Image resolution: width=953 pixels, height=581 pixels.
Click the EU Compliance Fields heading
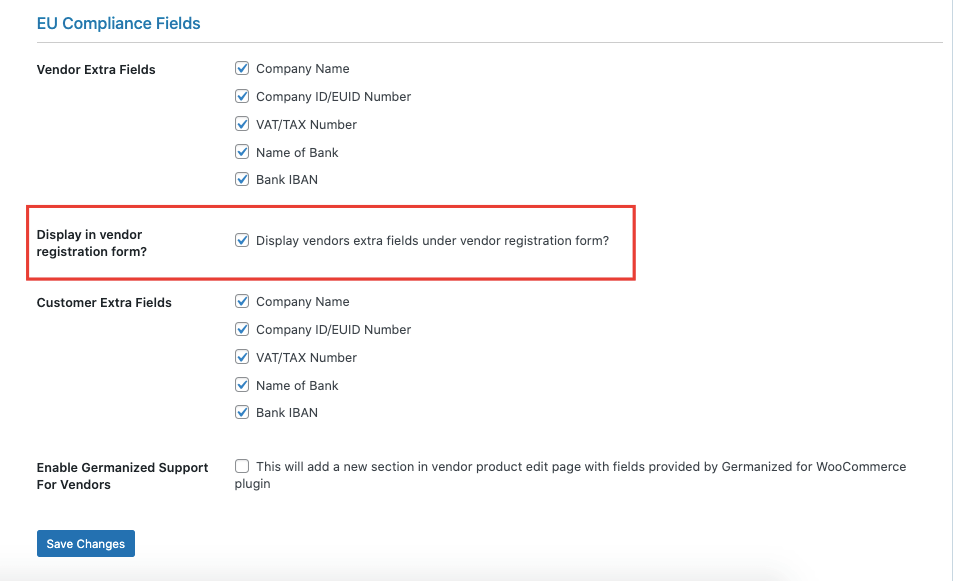coord(119,23)
